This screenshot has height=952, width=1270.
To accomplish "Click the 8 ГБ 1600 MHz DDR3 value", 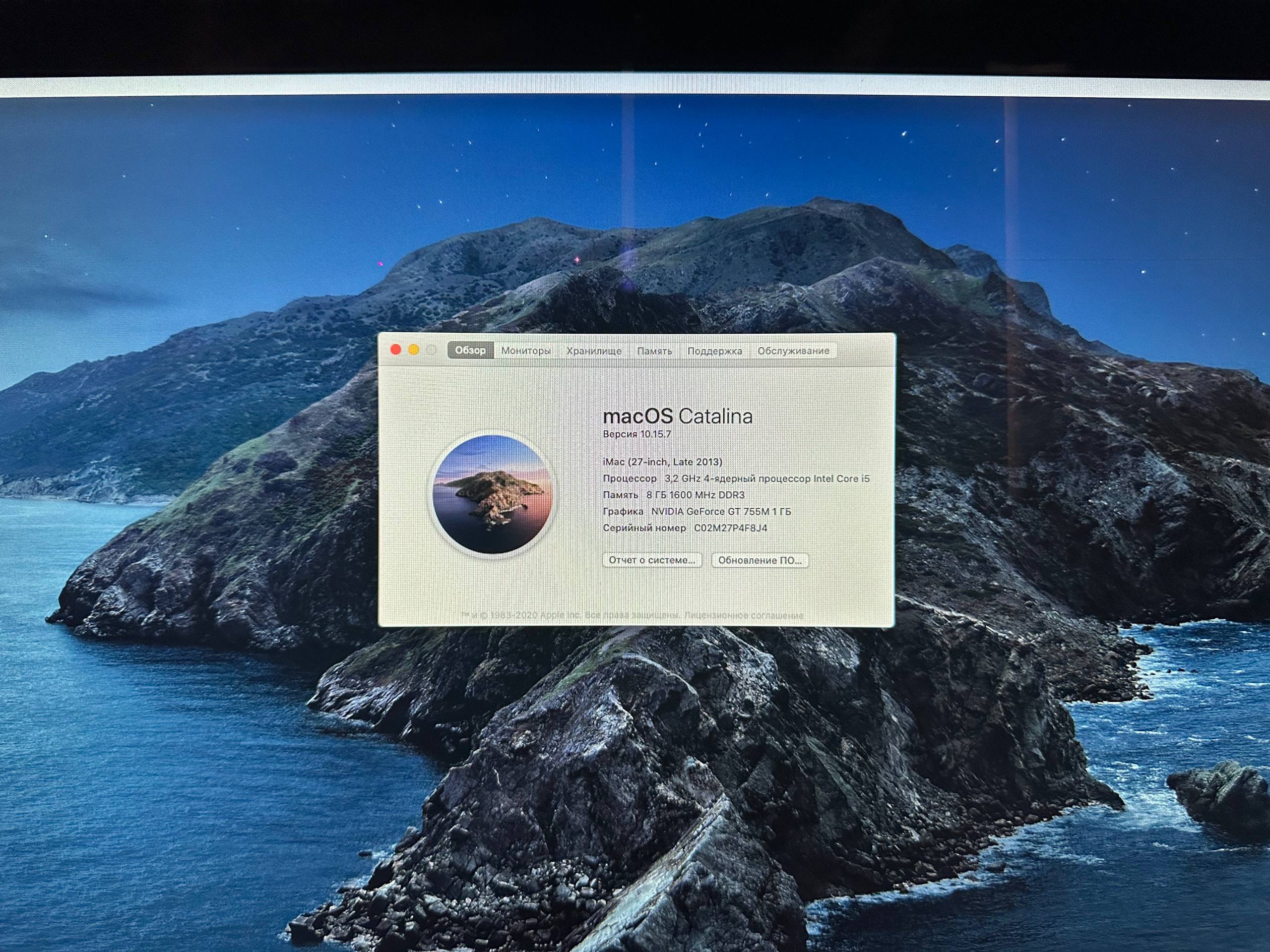I will [x=696, y=495].
